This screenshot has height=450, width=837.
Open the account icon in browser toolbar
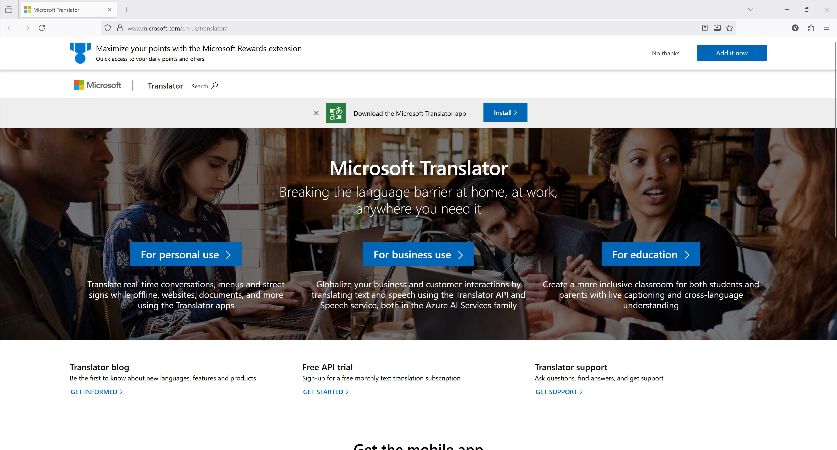pos(795,28)
